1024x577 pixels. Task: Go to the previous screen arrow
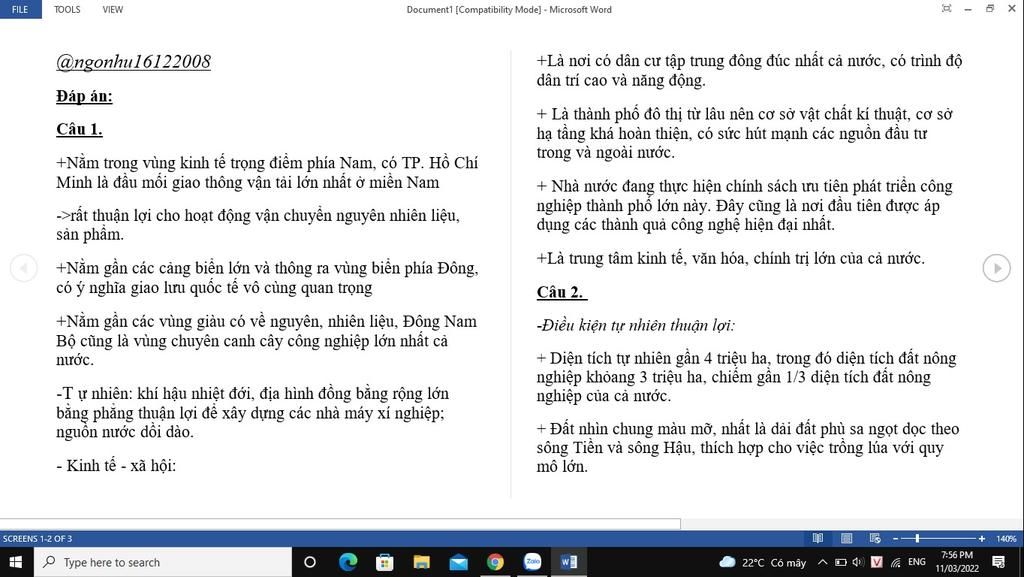coord(24,268)
